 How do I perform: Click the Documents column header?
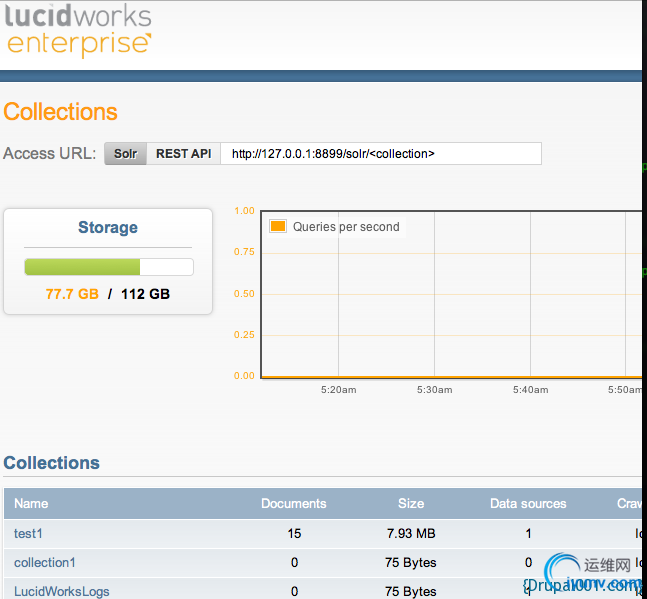point(294,503)
